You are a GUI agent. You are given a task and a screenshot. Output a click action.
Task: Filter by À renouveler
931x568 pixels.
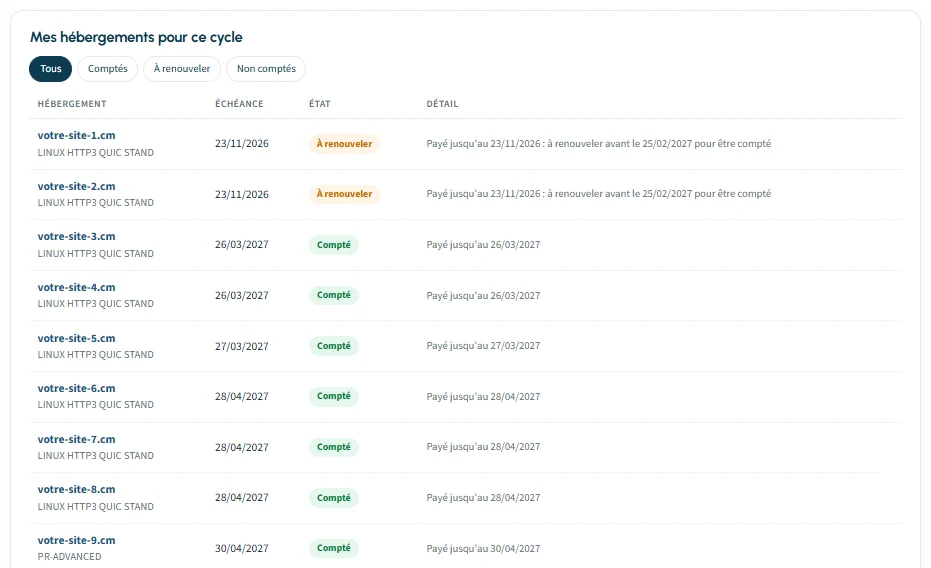pyautogui.click(x=182, y=69)
